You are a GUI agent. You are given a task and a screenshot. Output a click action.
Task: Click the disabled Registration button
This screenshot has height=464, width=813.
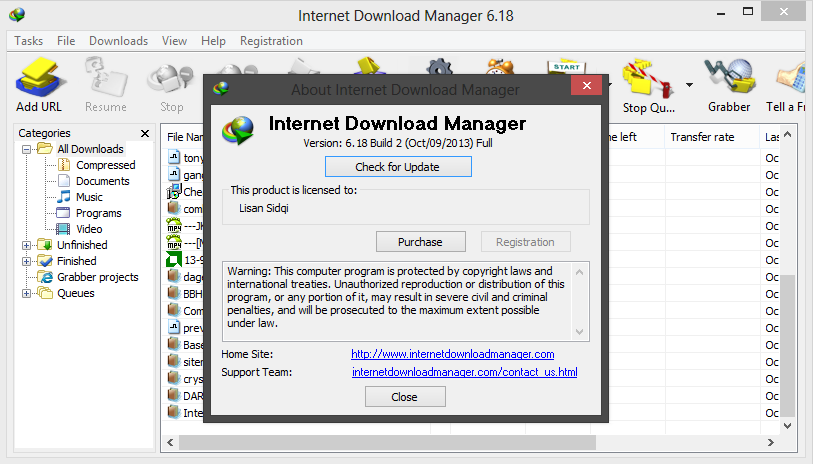pyautogui.click(x=525, y=242)
